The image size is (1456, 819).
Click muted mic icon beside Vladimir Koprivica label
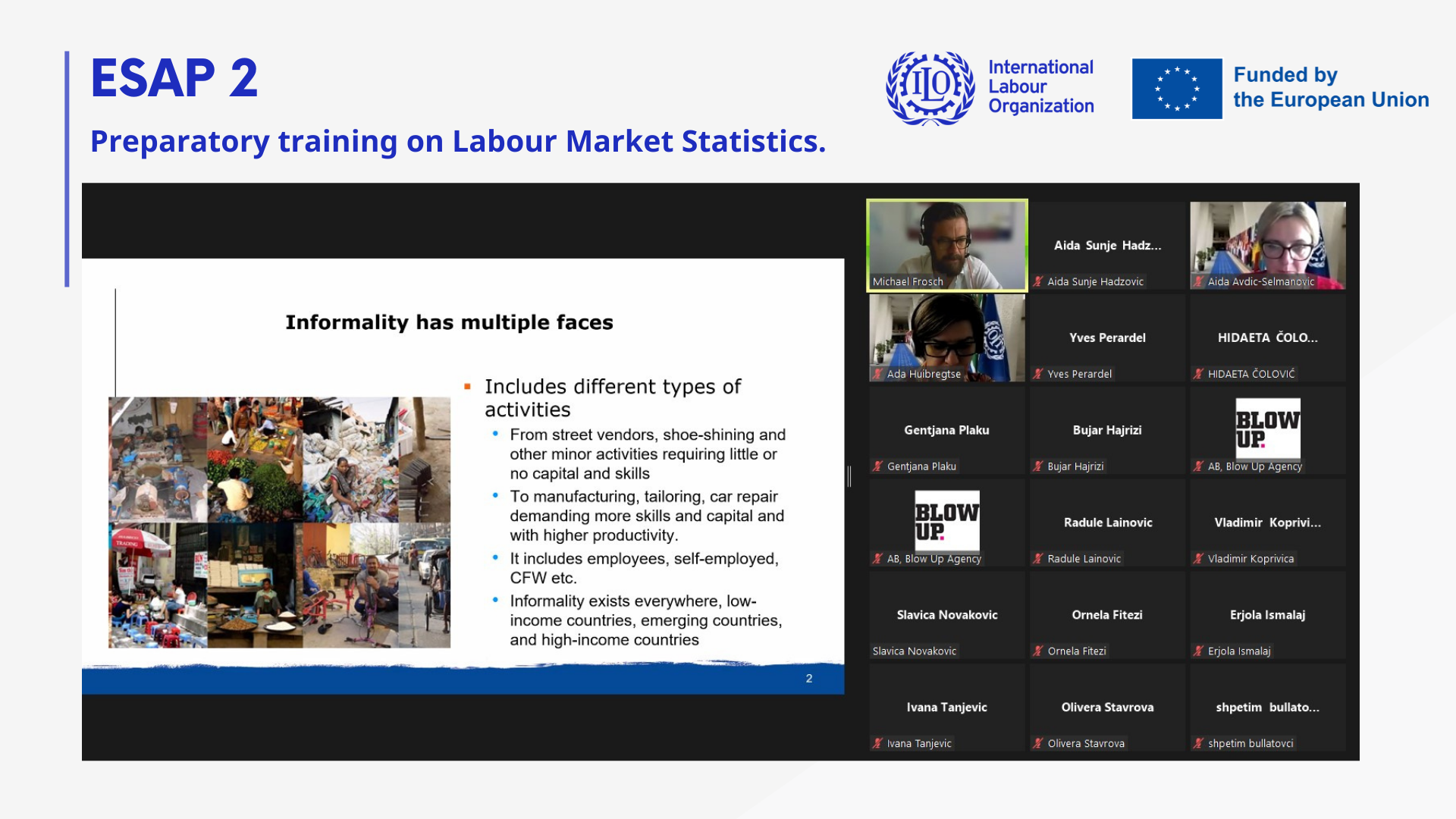coord(1198,559)
